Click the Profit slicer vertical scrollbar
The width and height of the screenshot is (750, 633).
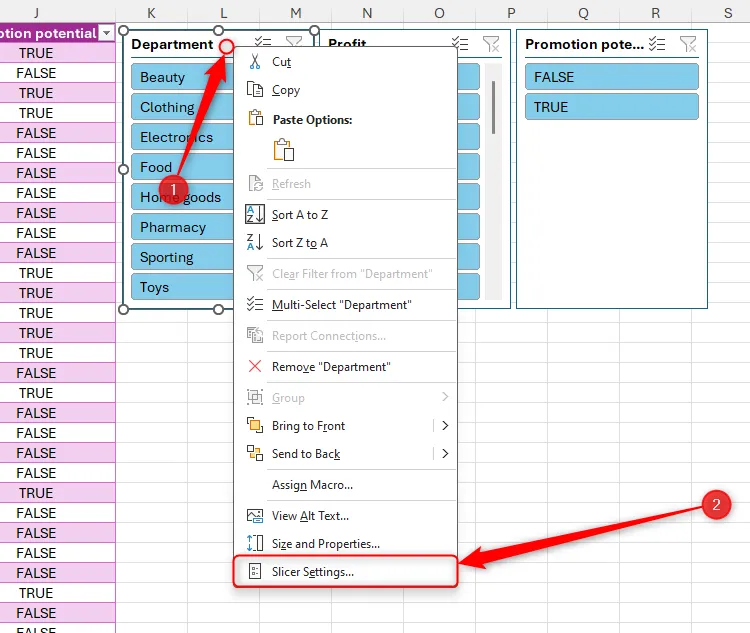point(494,107)
